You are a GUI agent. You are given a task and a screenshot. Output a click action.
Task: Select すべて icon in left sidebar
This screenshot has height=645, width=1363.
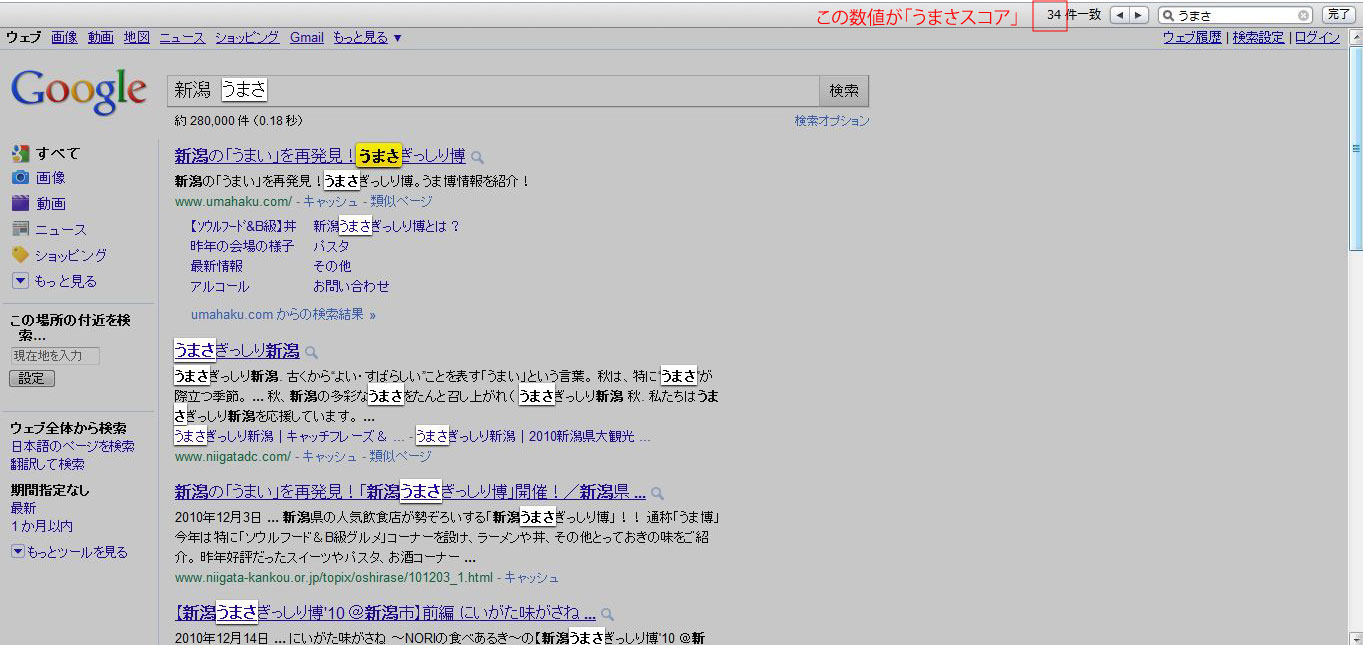point(20,153)
